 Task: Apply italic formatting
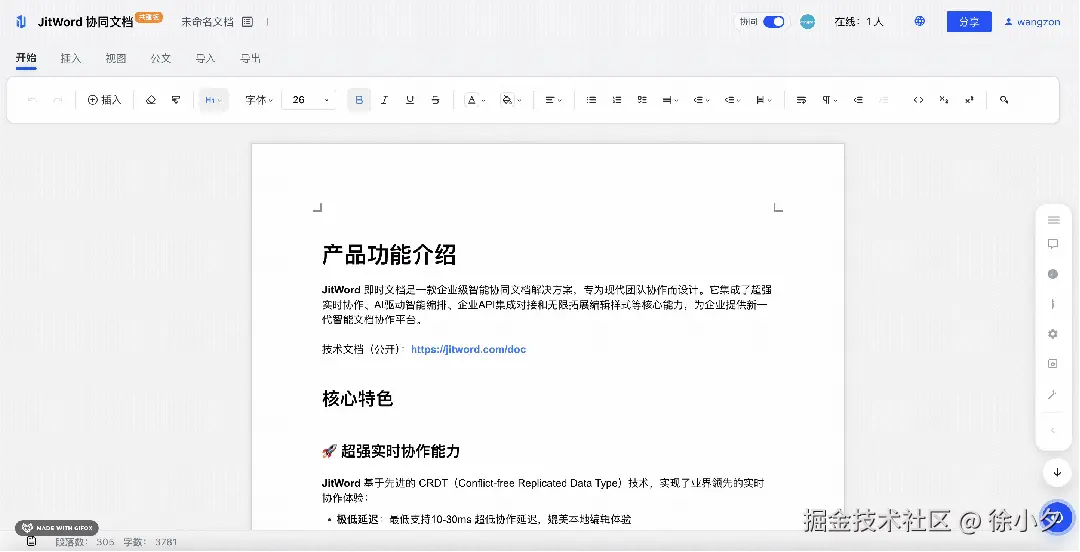(x=384, y=100)
